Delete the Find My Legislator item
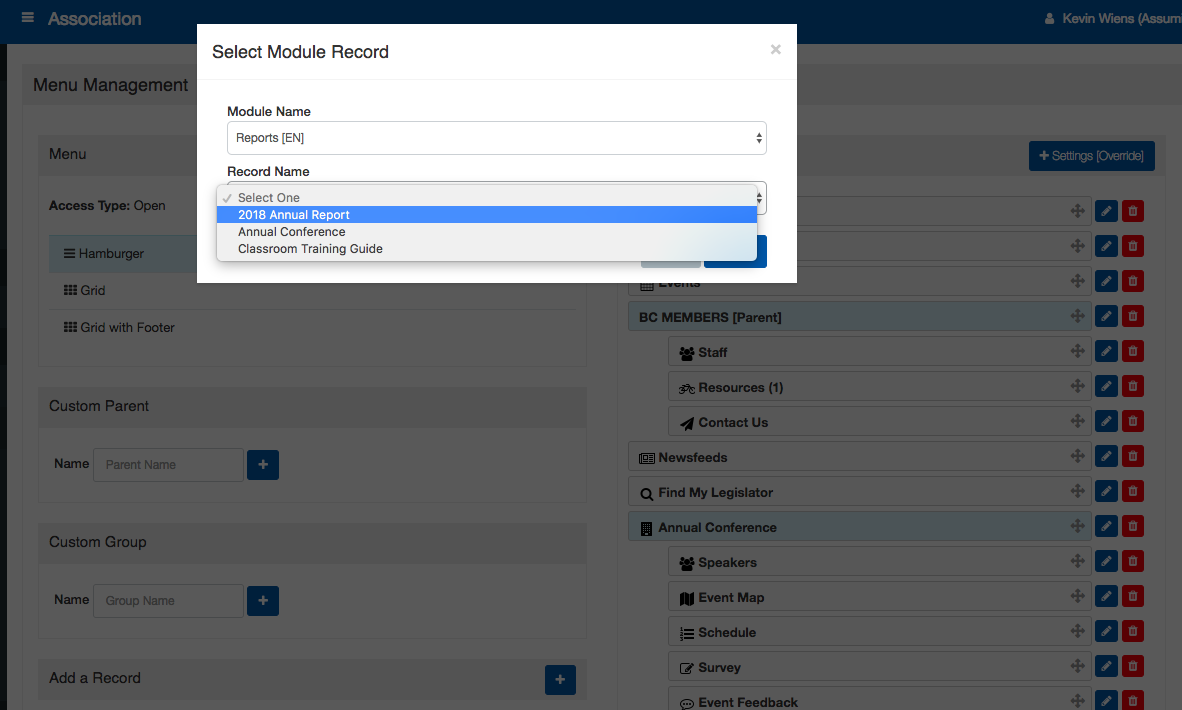 [x=1132, y=491]
